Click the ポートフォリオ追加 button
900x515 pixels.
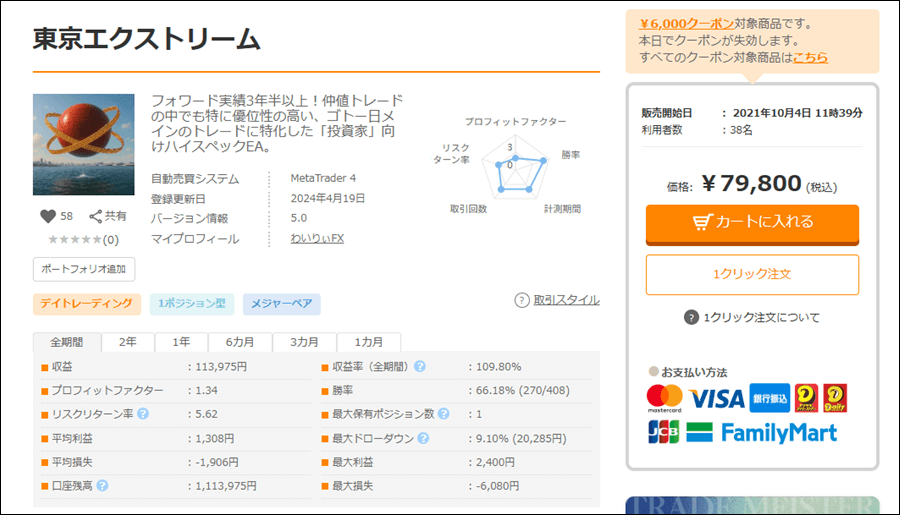pyautogui.click(x=84, y=269)
